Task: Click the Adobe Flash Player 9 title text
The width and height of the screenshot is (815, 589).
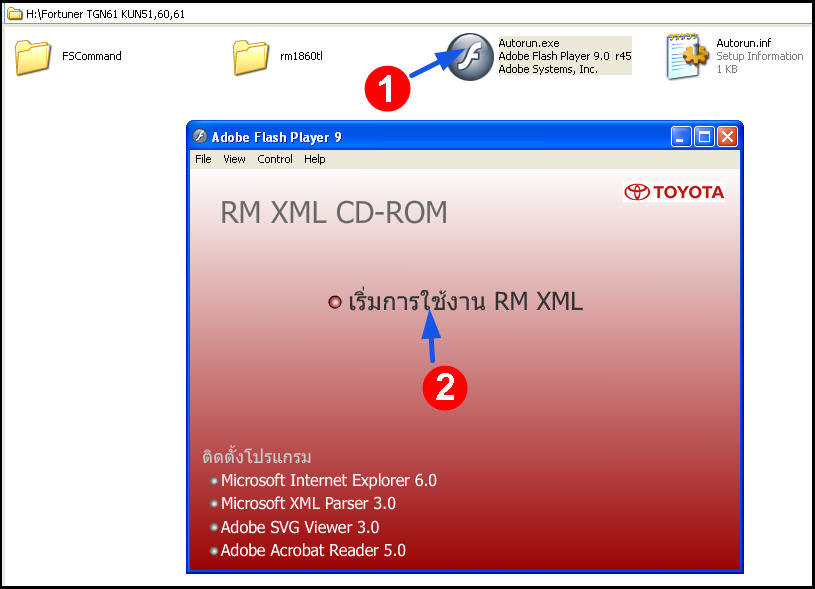Action: tap(276, 137)
